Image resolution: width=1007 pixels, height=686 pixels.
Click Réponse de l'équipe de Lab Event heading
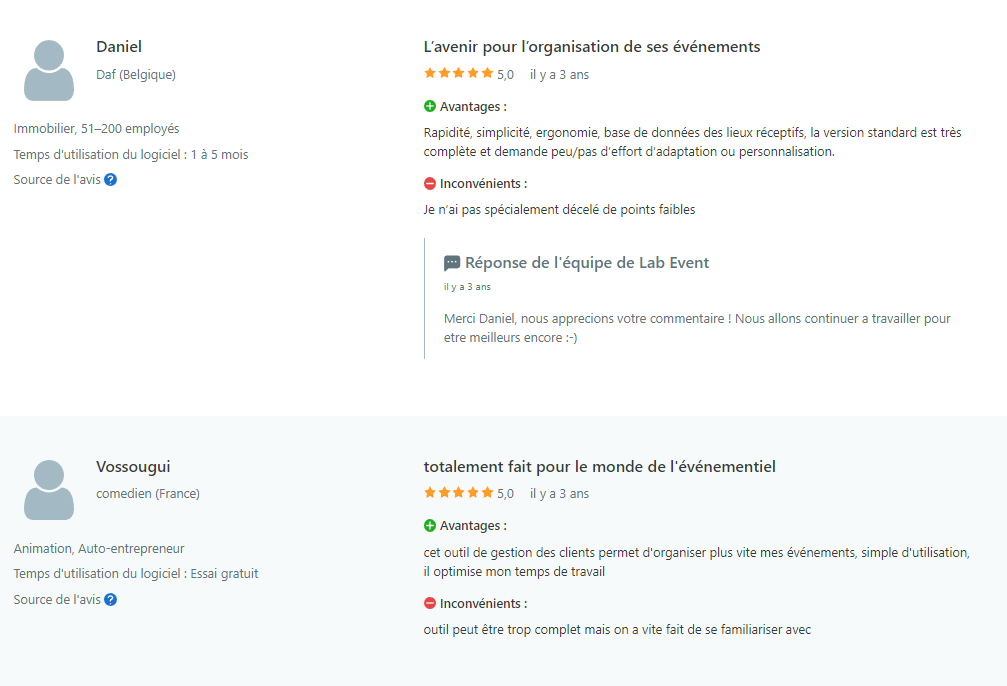click(587, 263)
